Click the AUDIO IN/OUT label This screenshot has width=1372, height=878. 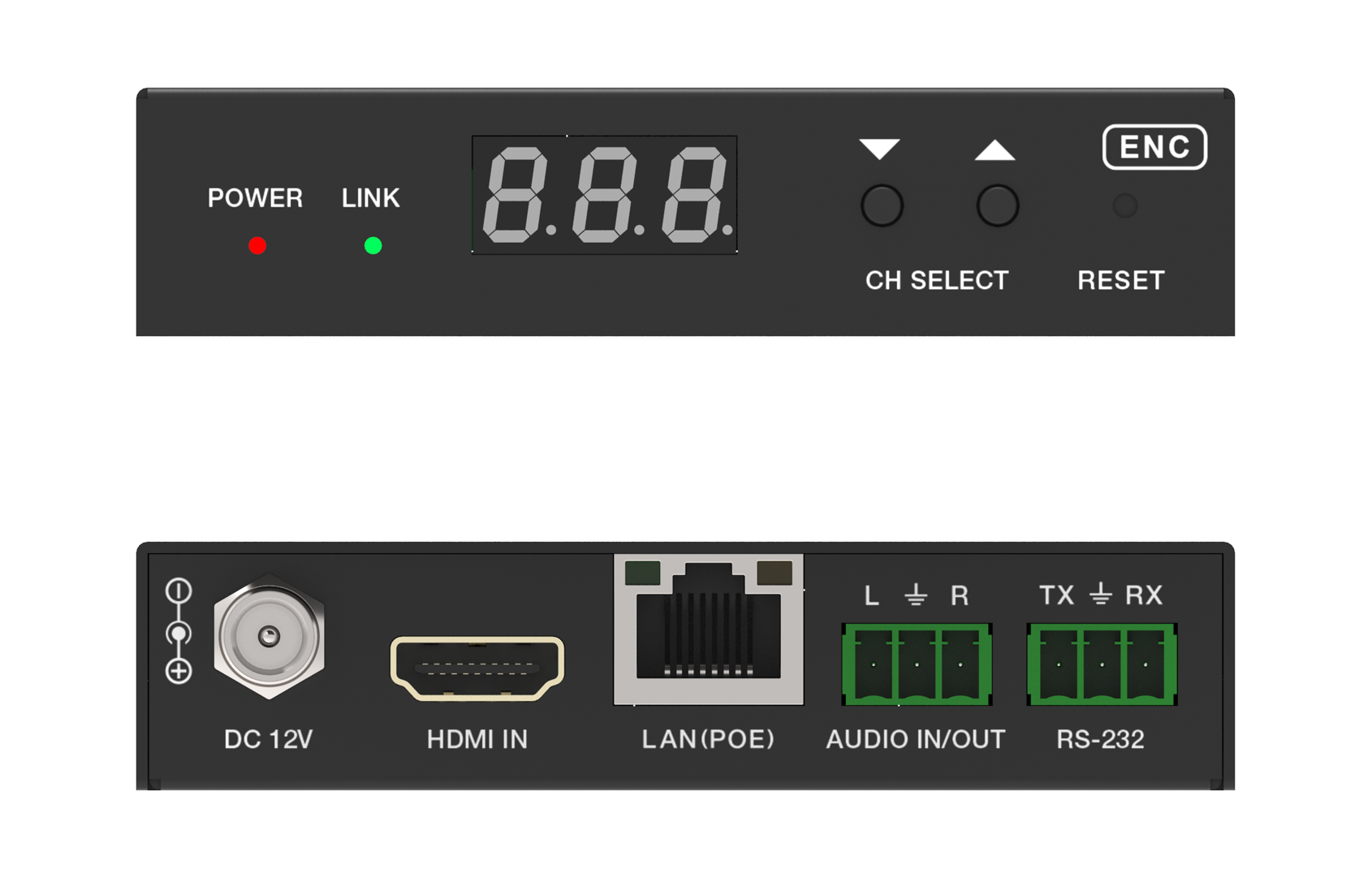point(916,739)
